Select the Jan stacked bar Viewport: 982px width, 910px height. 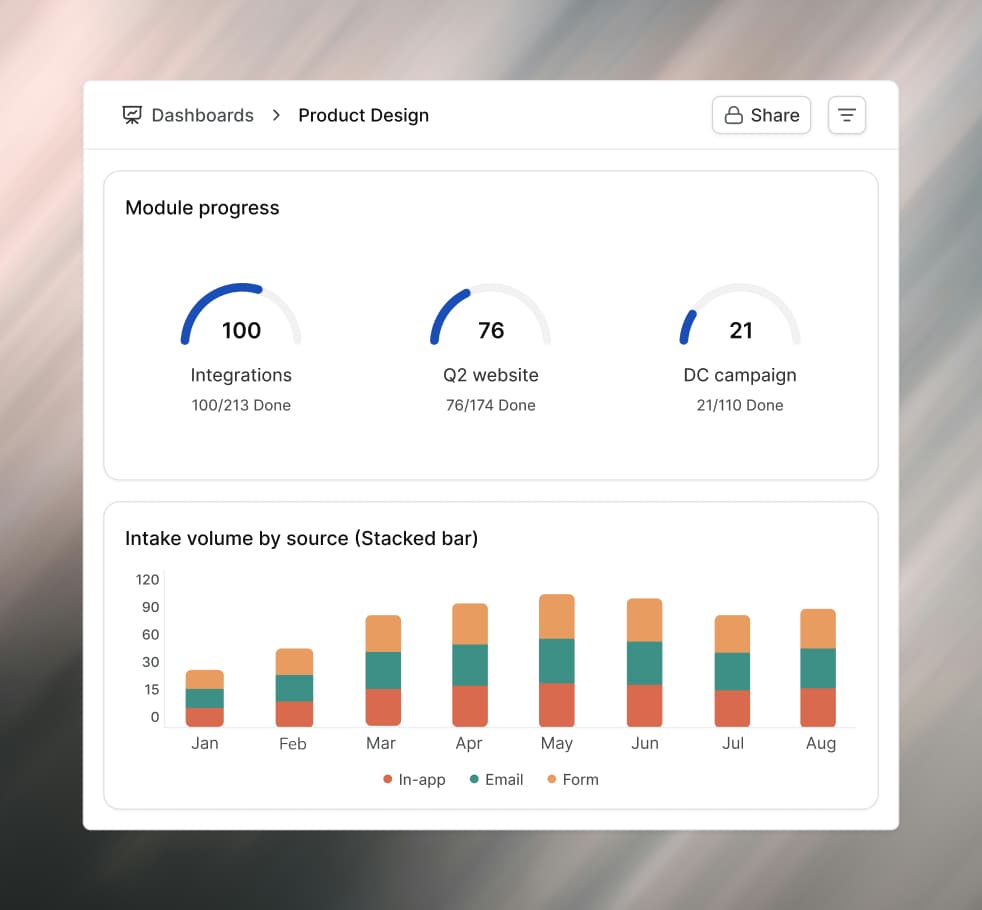205,698
